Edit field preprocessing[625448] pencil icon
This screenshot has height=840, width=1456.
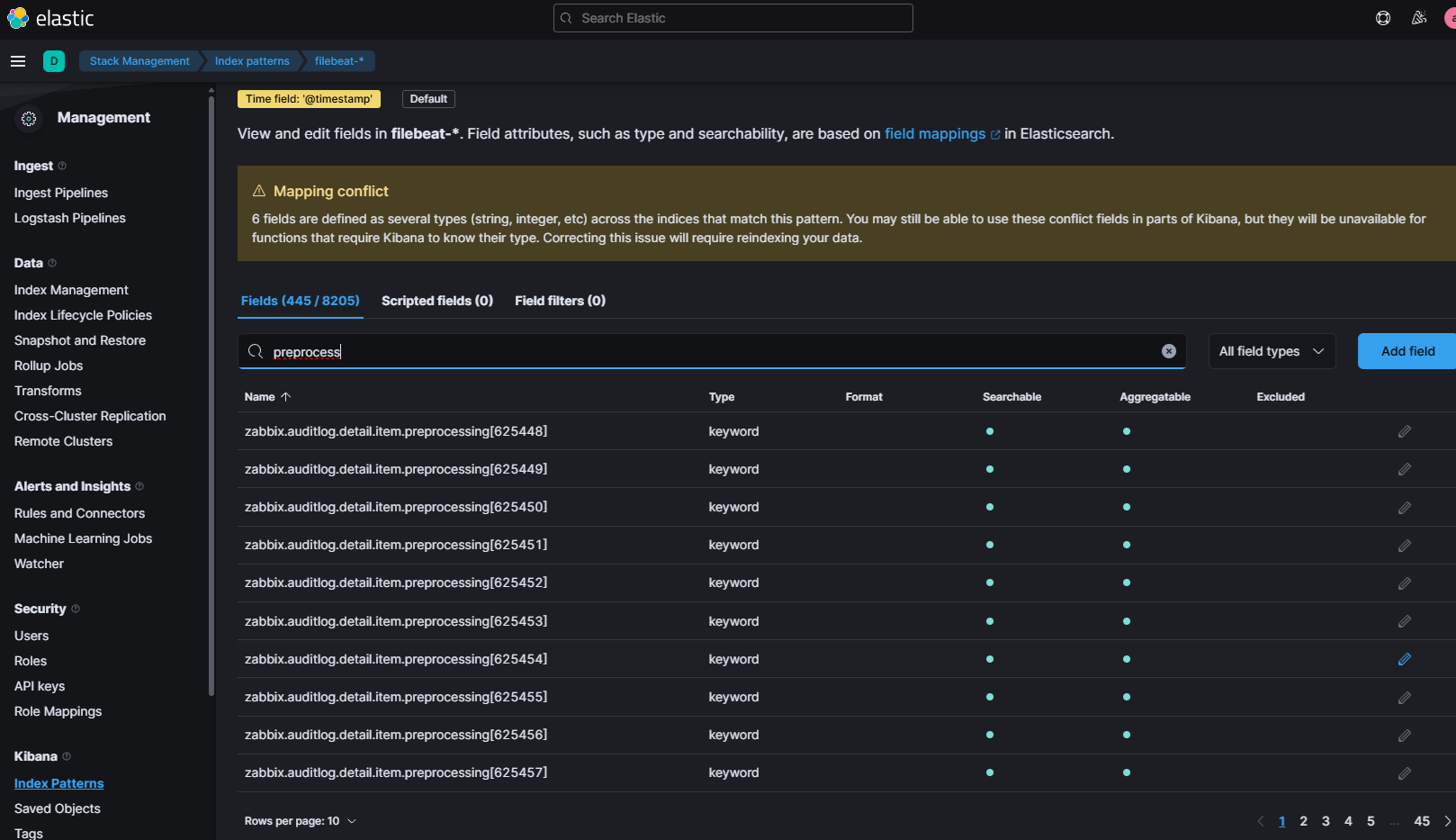coord(1405,431)
